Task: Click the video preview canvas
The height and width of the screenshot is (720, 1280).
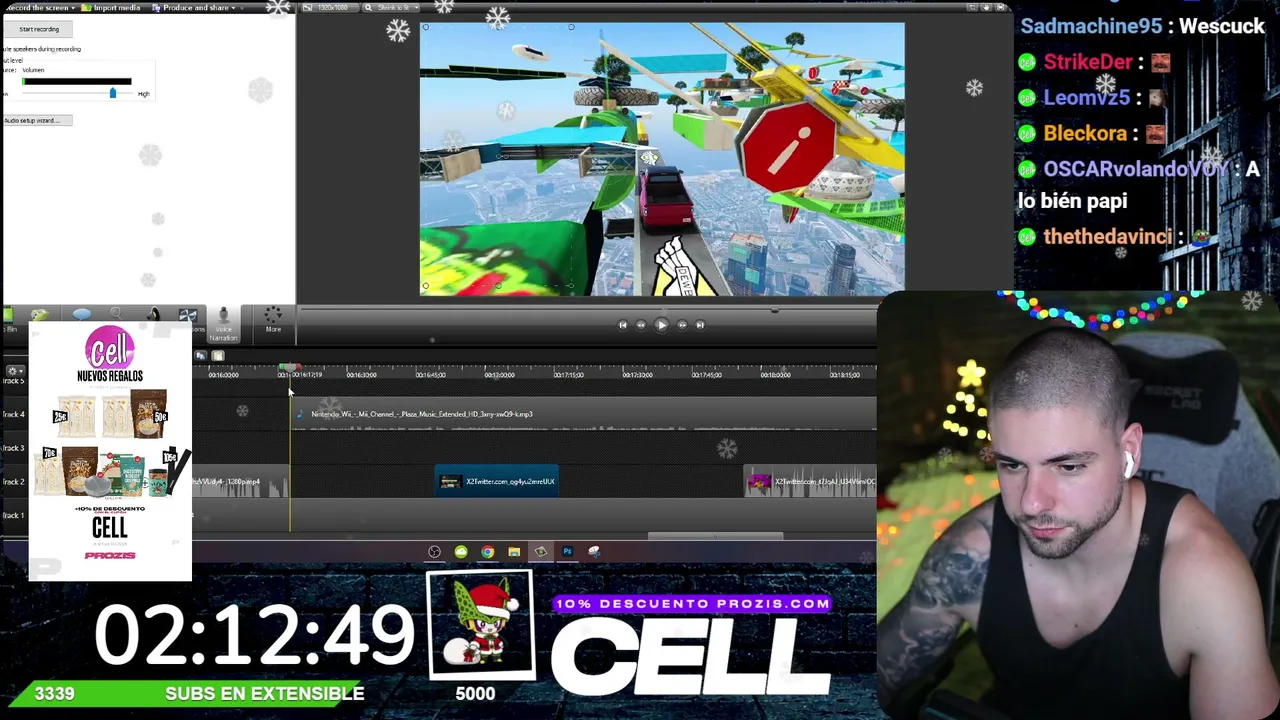Action: 662,159
